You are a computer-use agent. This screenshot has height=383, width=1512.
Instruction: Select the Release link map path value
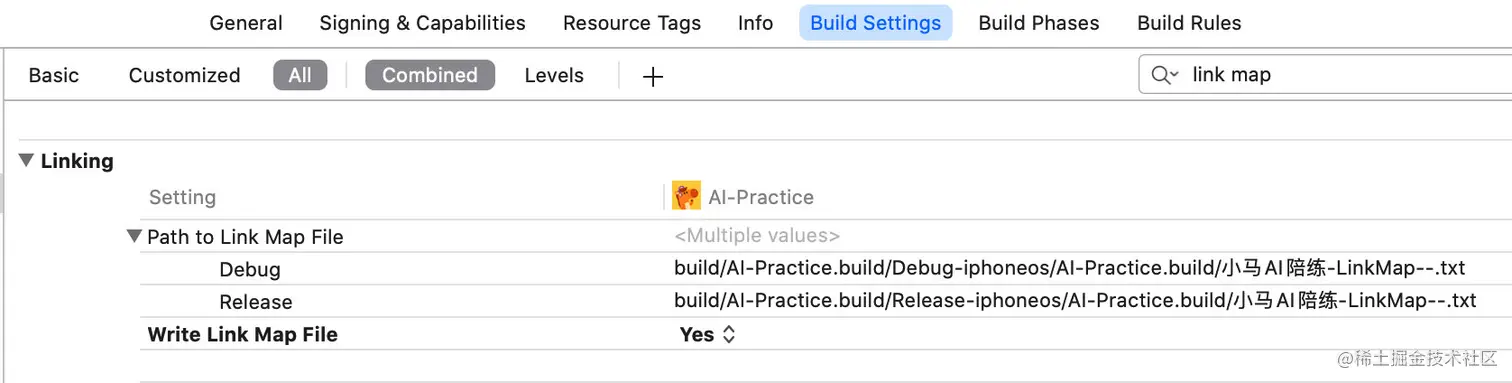coord(1075,301)
